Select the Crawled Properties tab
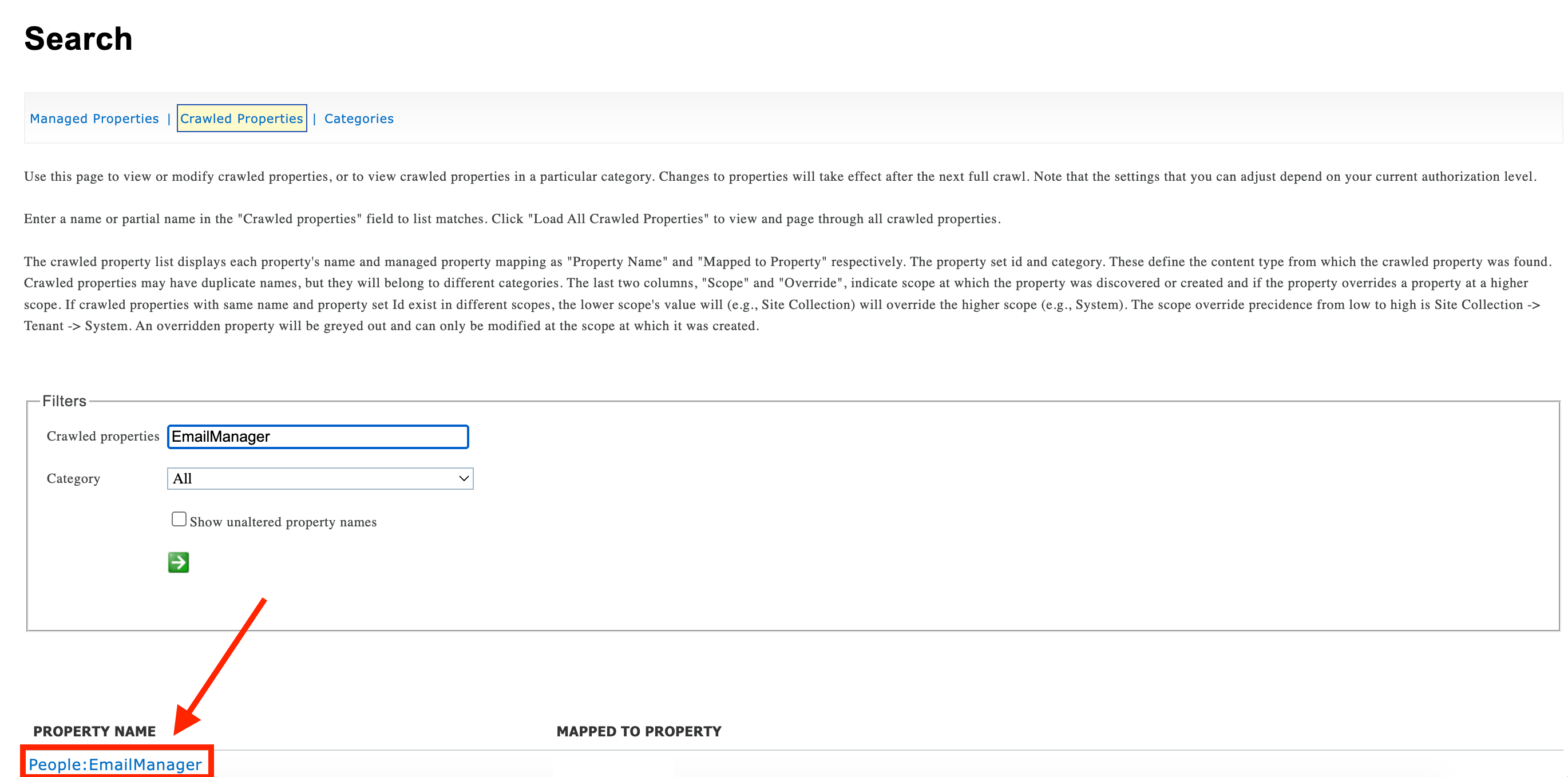The image size is (1568, 777). coord(241,118)
